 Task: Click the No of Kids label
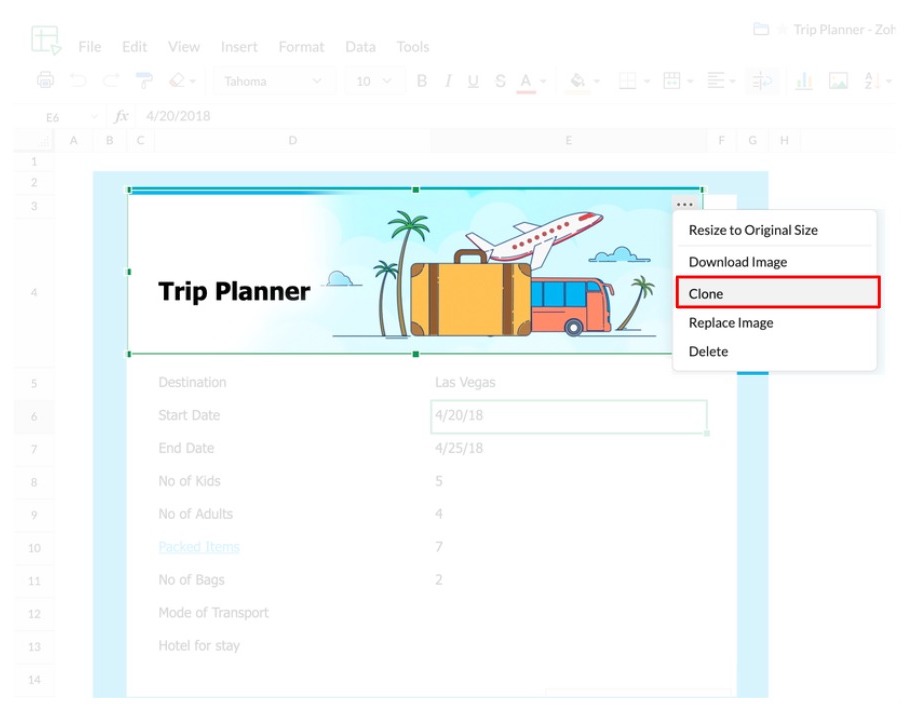(190, 481)
